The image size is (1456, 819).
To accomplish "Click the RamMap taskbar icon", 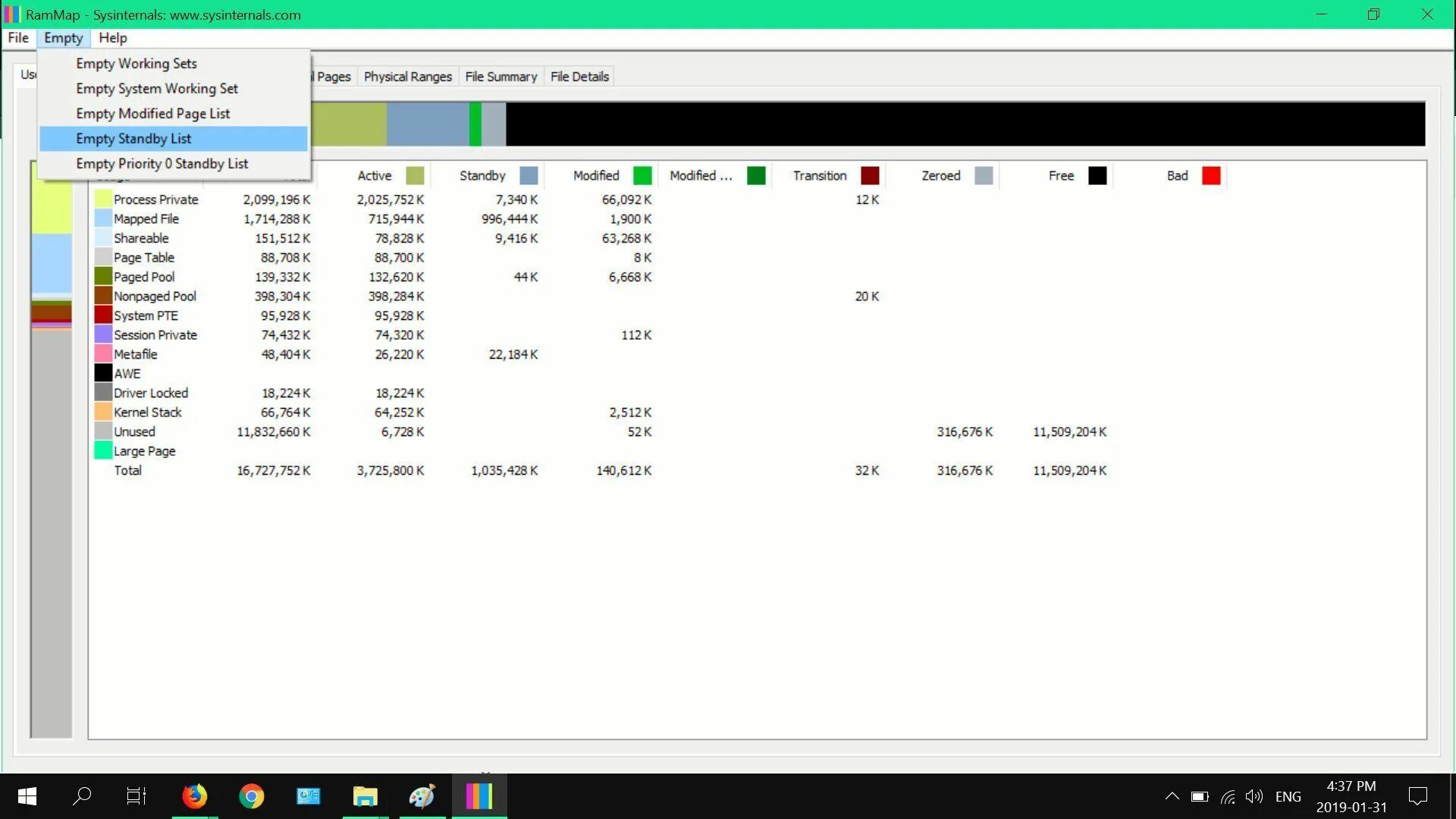I will coord(479,796).
